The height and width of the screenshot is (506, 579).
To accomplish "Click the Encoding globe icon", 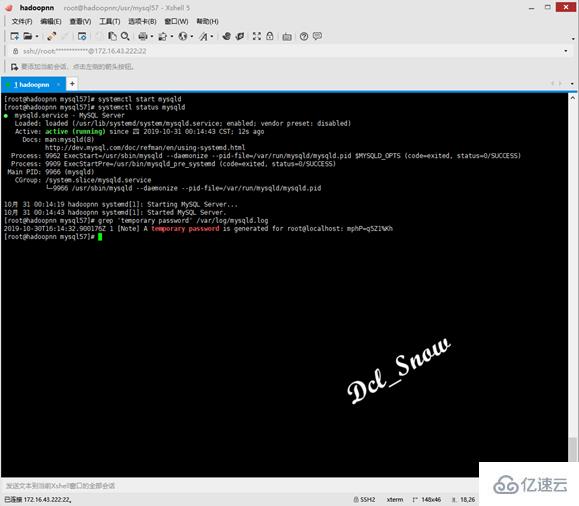I will pyautogui.click(x=183, y=36).
